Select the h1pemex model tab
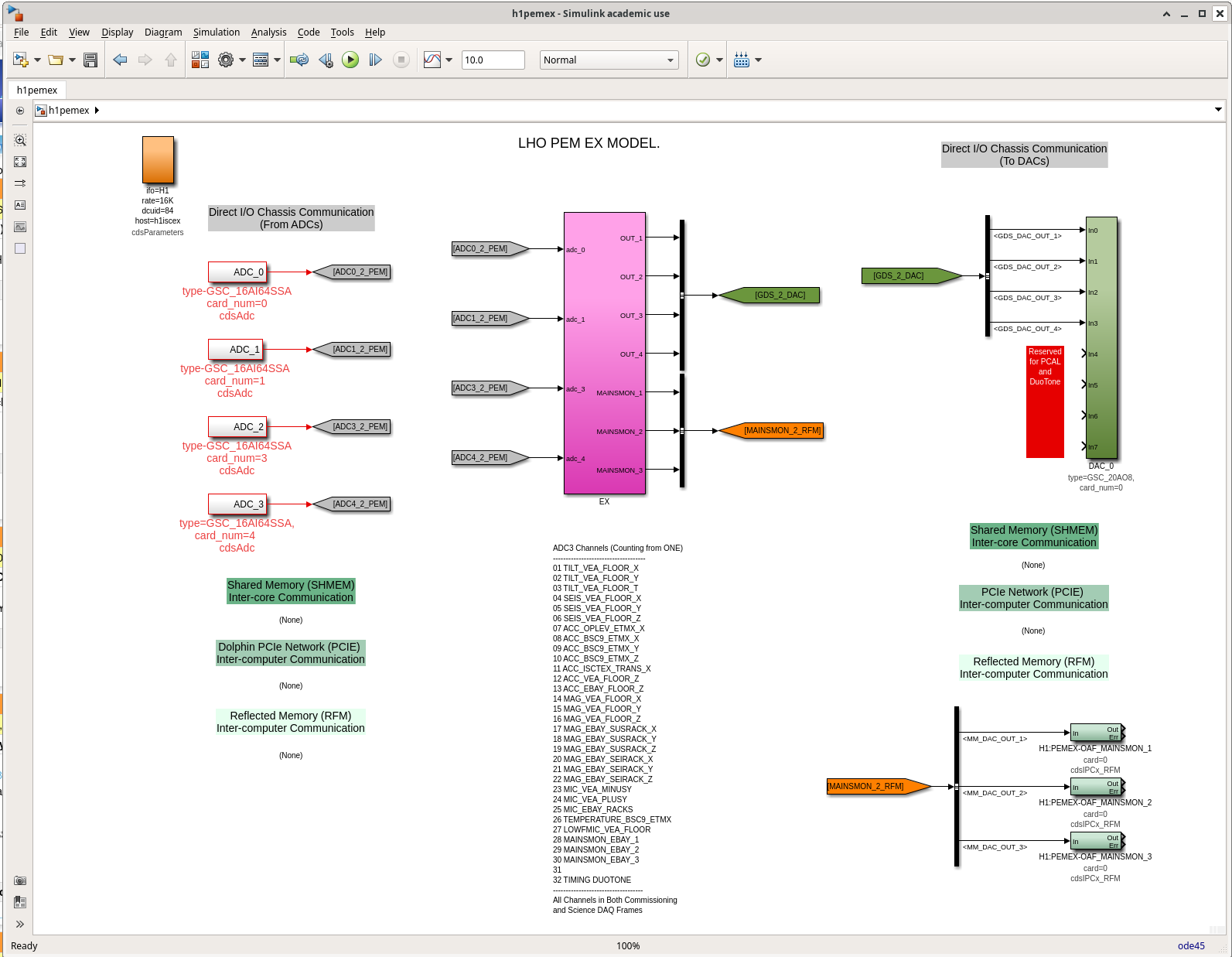 (x=37, y=90)
